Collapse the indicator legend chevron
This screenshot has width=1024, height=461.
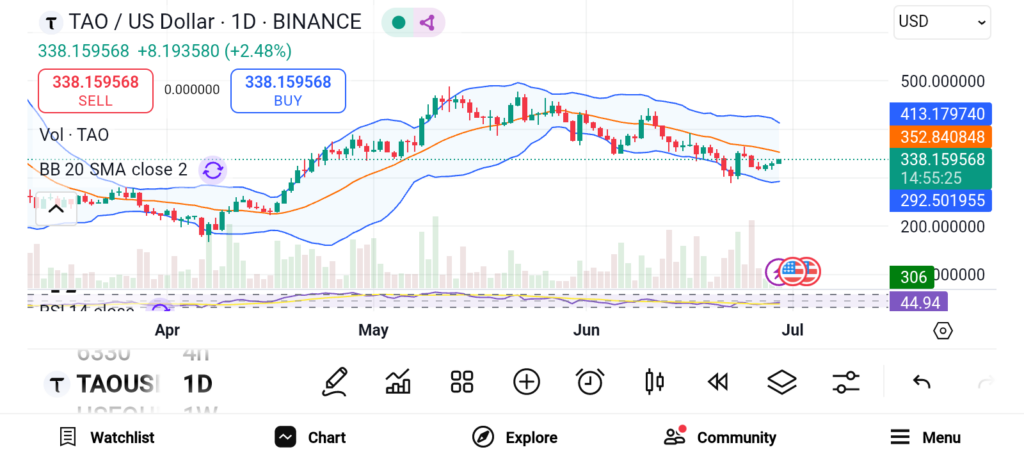click(x=56, y=208)
